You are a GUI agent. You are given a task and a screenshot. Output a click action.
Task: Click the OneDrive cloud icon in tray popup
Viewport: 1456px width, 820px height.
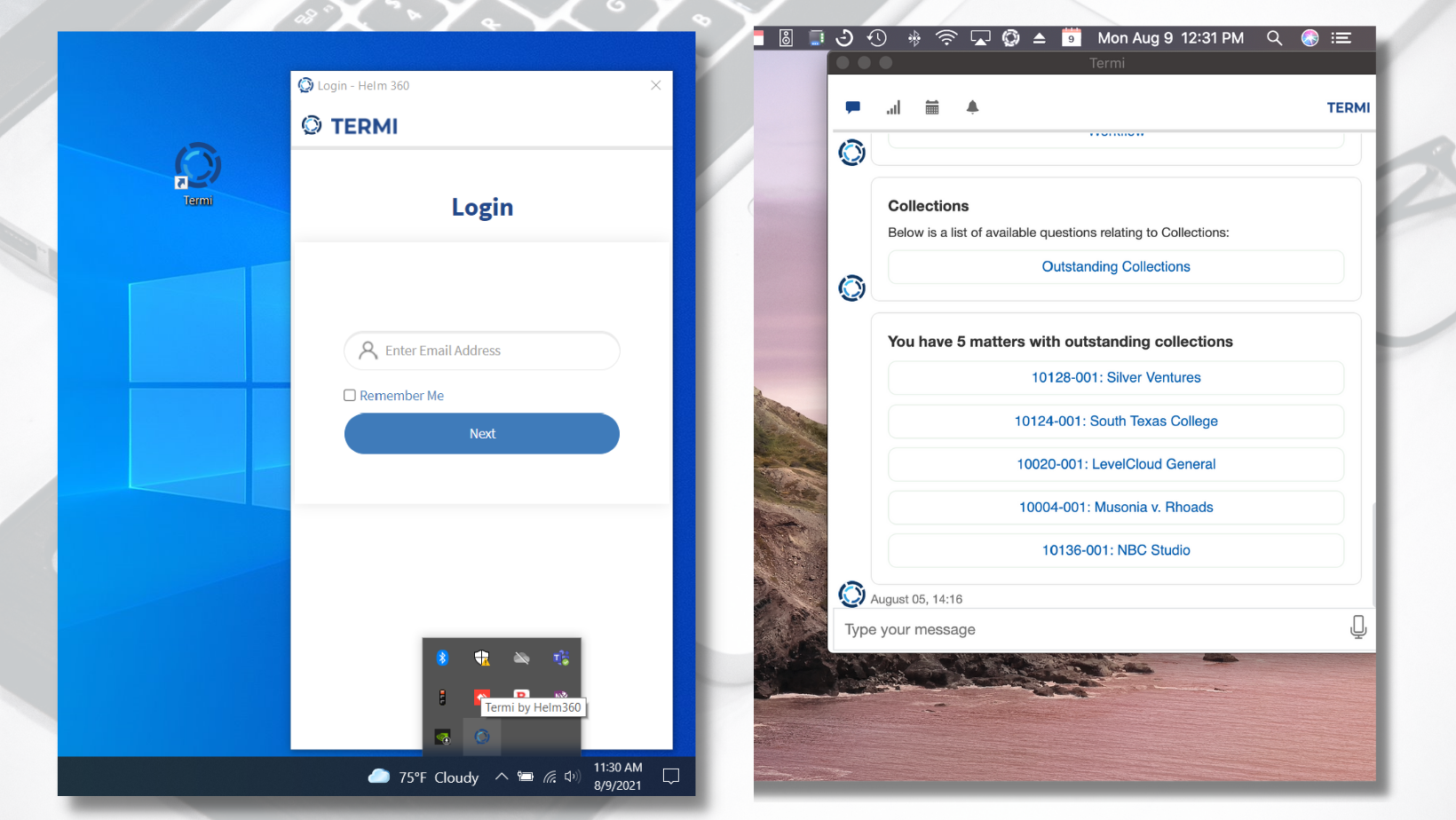click(521, 658)
